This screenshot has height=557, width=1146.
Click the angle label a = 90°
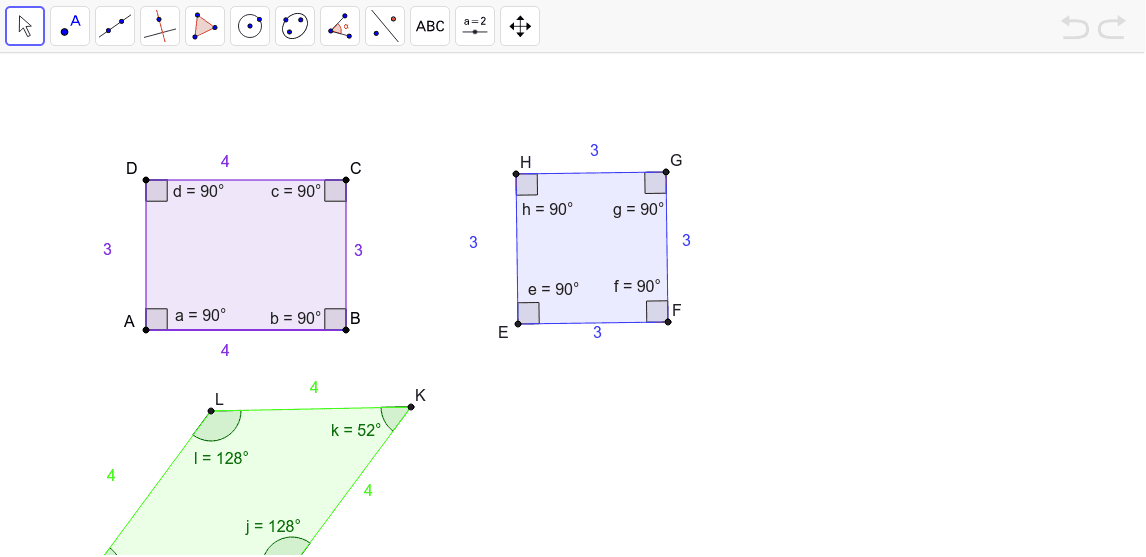200,315
